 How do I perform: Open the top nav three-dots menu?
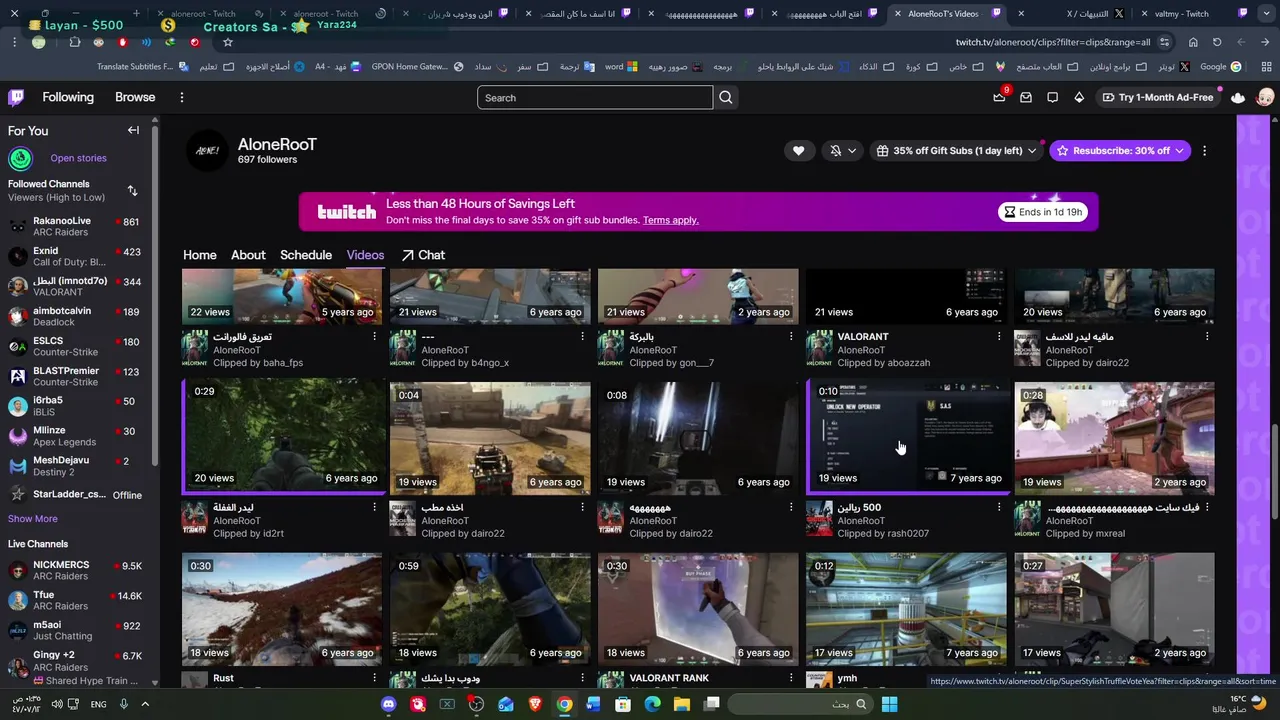(x=182, y=97)
